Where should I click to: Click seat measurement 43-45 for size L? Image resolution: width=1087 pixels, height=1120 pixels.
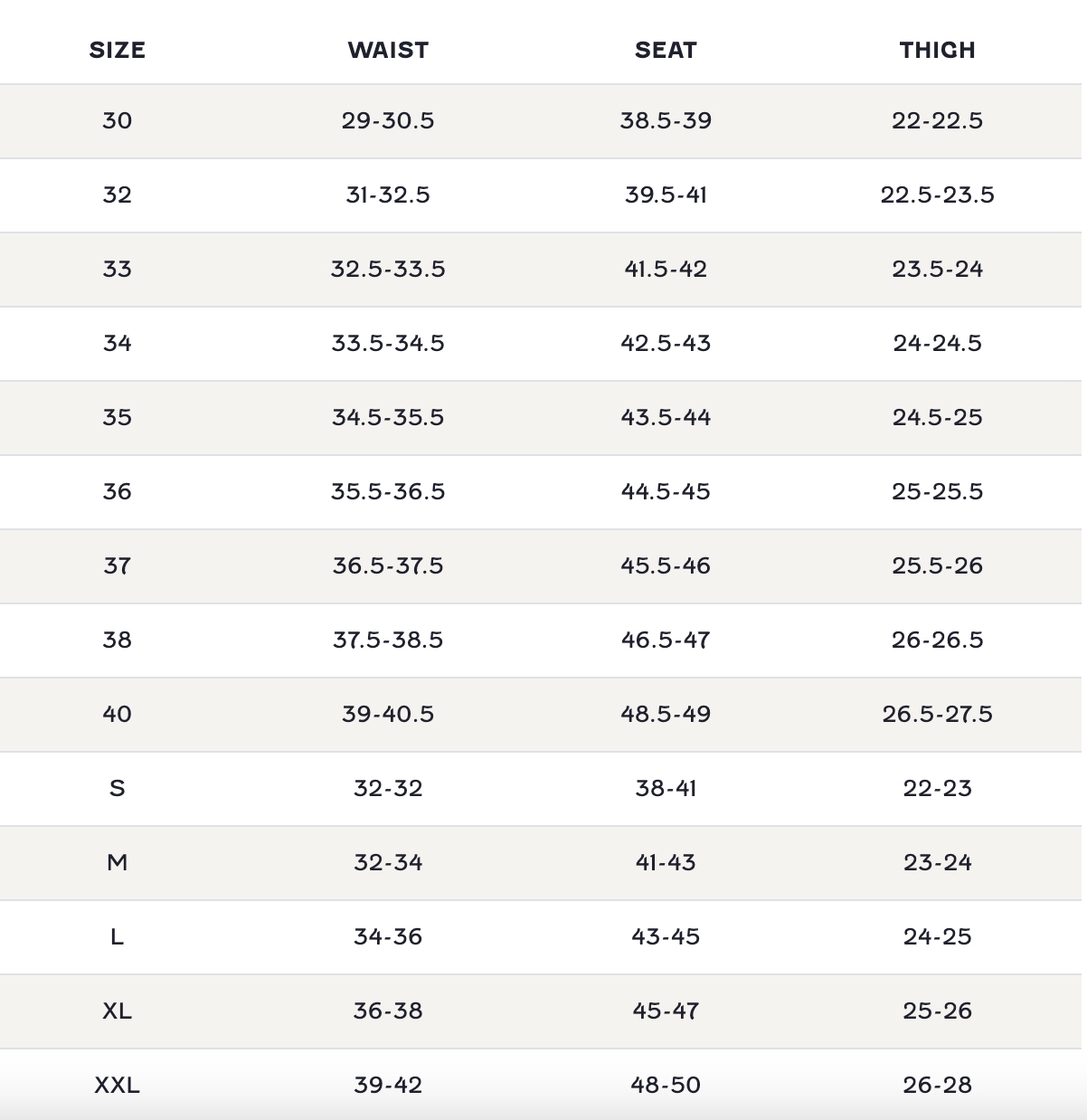click(666, 936)
